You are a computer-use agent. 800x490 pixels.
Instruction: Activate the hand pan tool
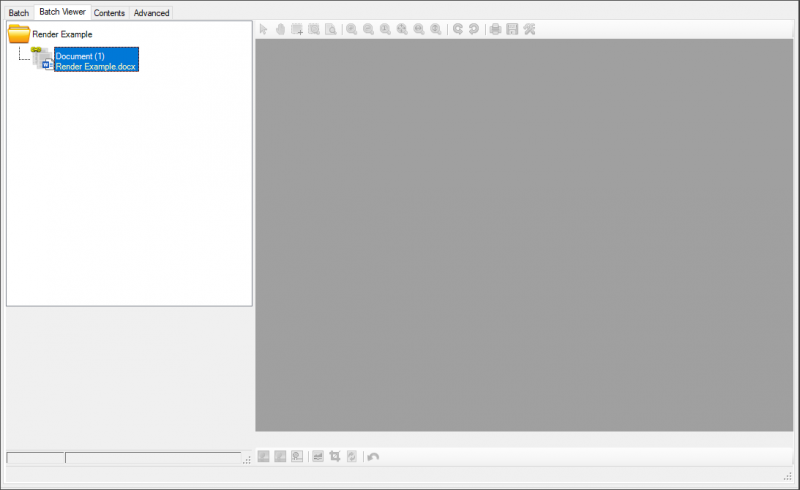[x=280, y=29]
